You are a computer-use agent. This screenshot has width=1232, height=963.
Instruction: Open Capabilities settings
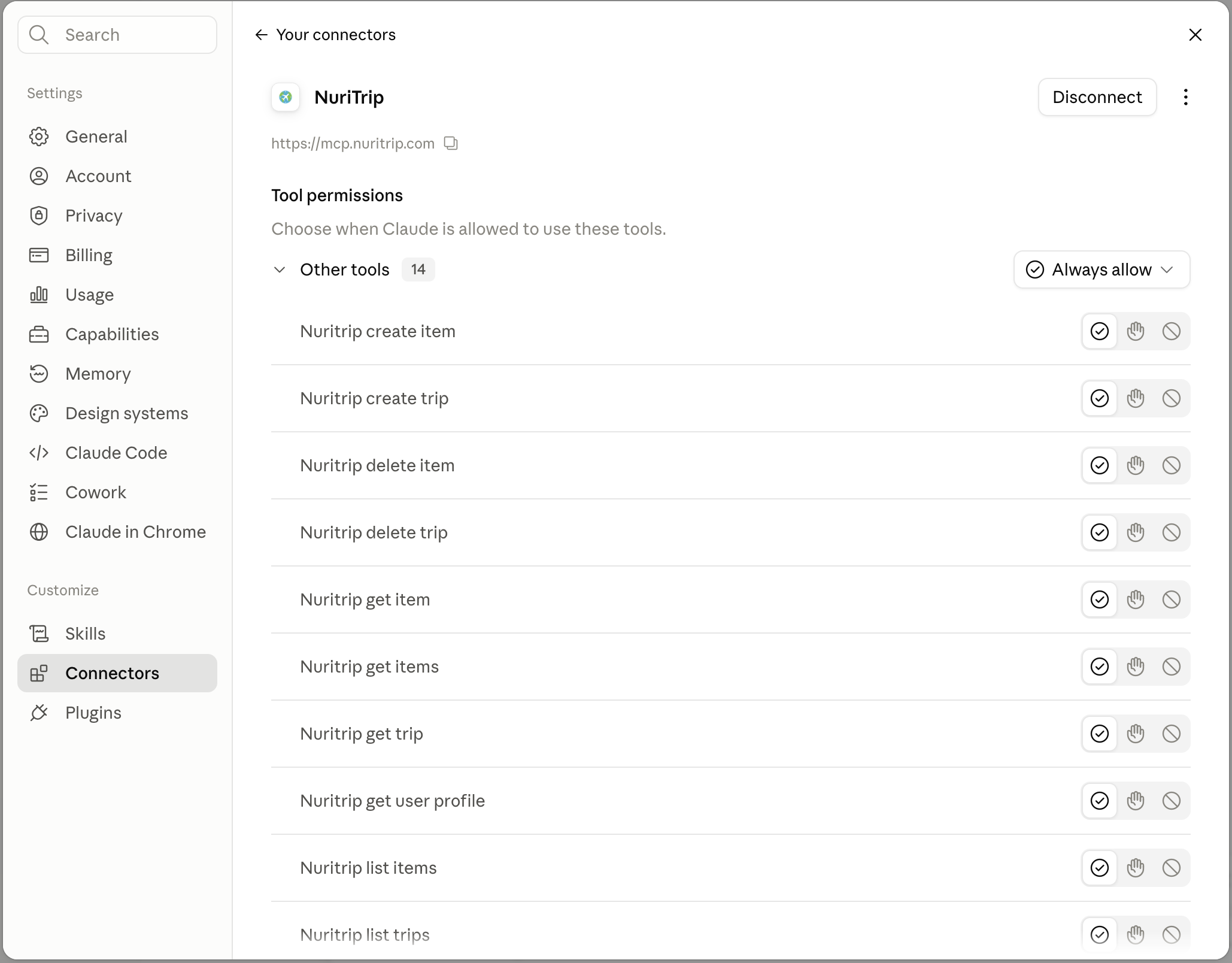(117, 334)
